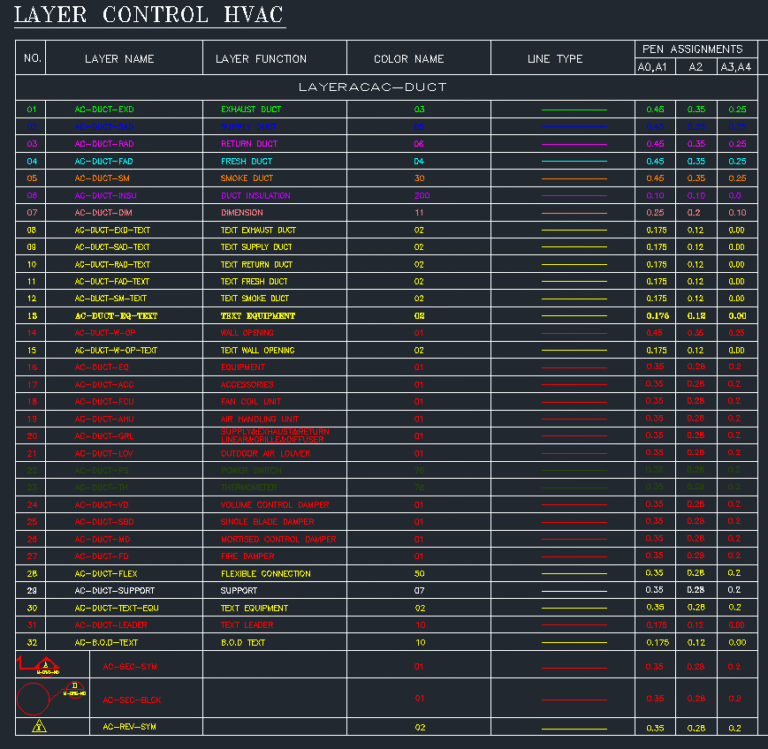768x749 pixels.
Task: Select the AC-DUCT-SAD layer name
Action: coord(104,127)
